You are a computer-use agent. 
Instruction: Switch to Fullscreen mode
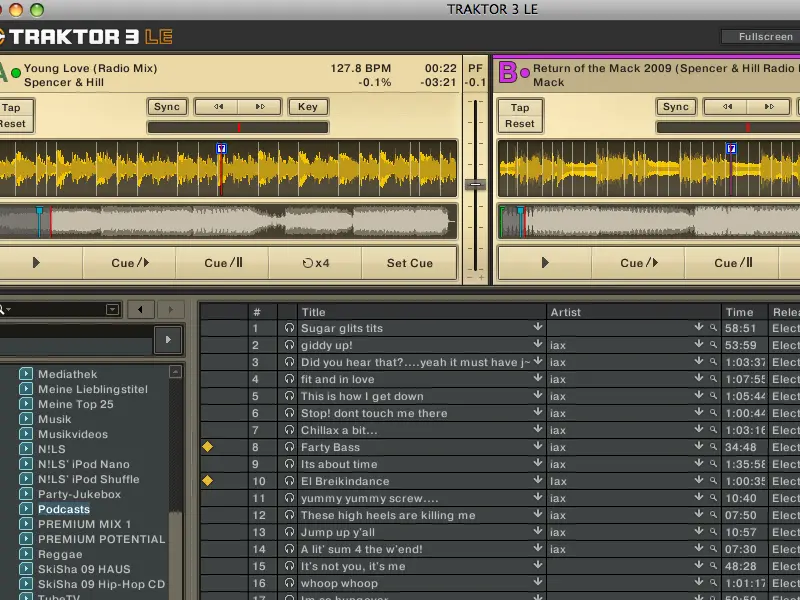765,37
